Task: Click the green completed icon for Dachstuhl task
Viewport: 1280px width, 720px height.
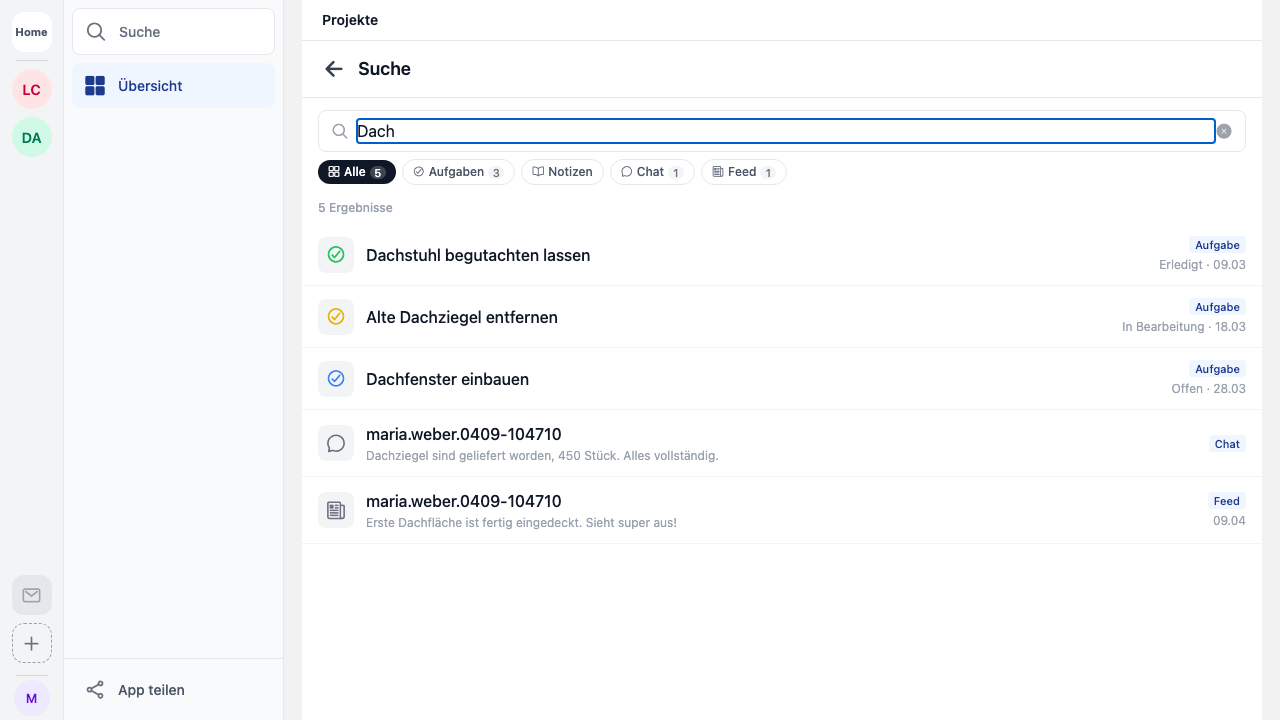Action: (336, 255)
